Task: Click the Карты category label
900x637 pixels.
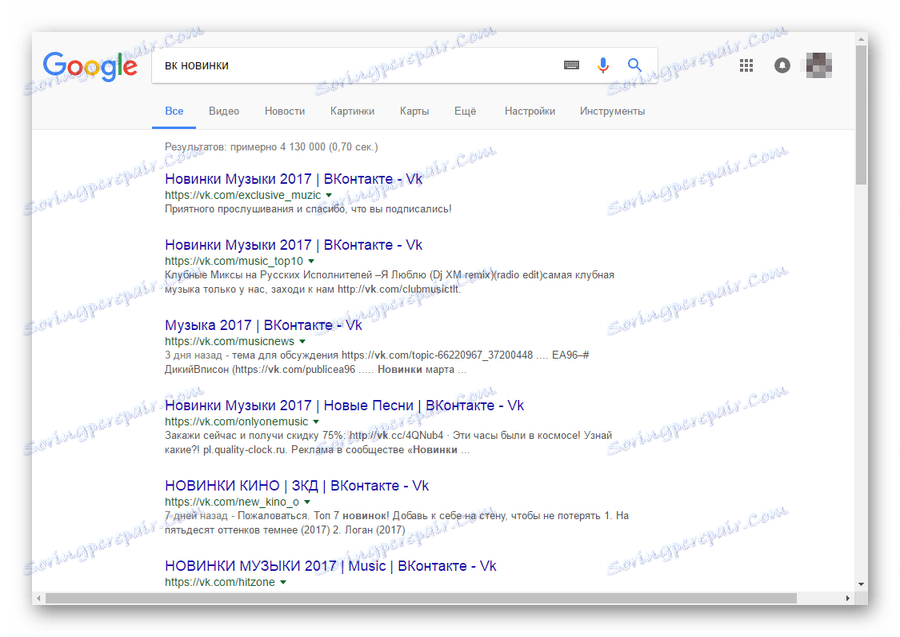Action: 415,111
